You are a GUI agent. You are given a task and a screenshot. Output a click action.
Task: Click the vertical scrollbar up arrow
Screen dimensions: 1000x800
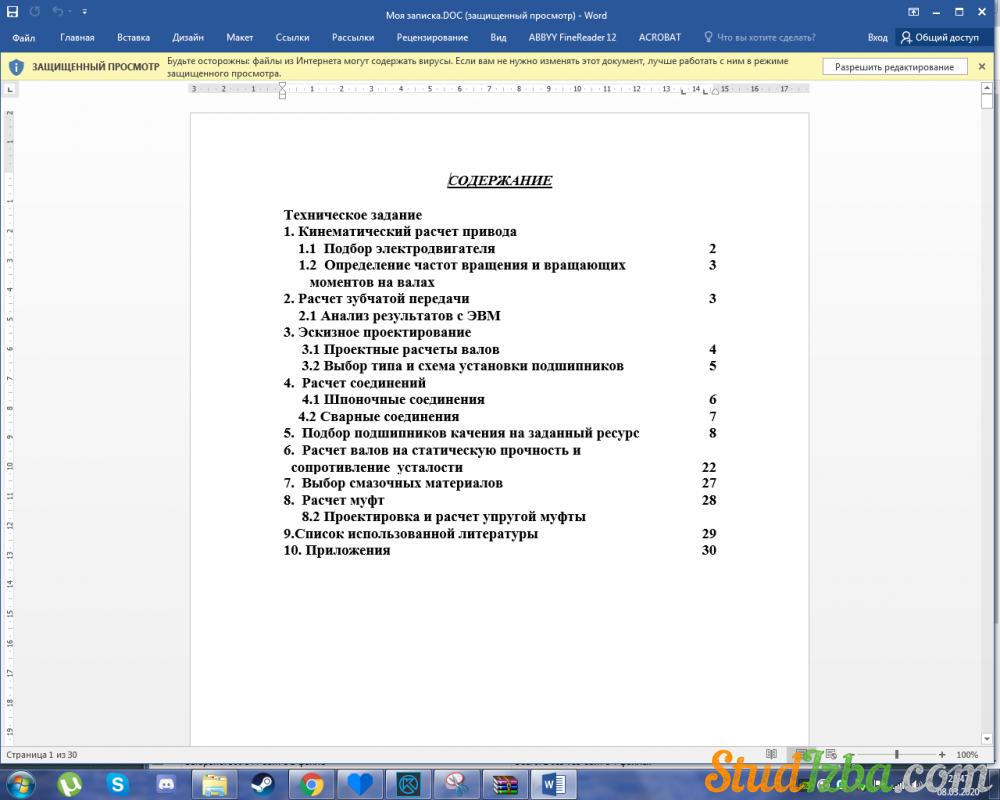tap(987, 87)
